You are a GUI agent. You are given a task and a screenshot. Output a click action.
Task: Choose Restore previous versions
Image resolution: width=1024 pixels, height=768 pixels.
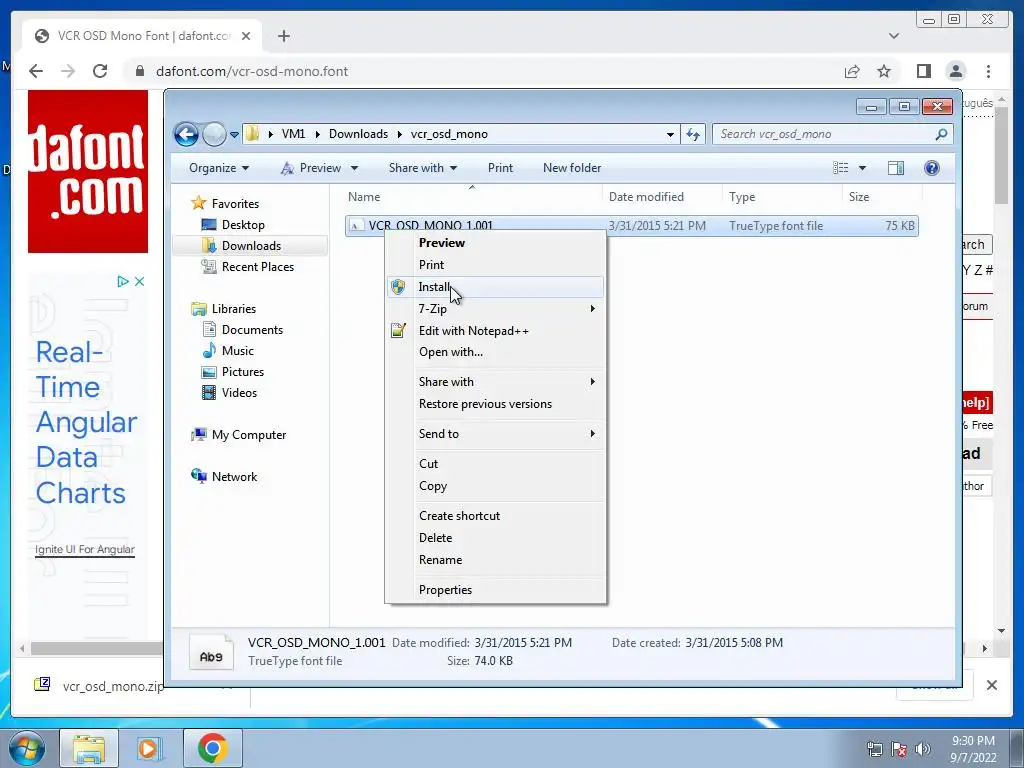pos(496,404)
